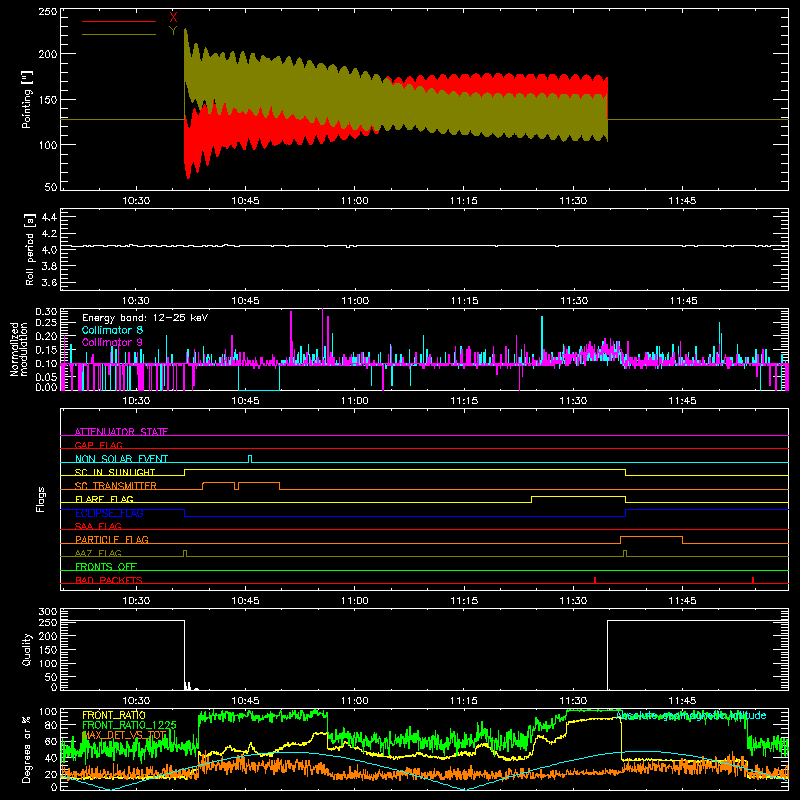This screenshot has width=800, height=800.
Task: Select the GAP_FLAG label
Action: tap(98, 445)
